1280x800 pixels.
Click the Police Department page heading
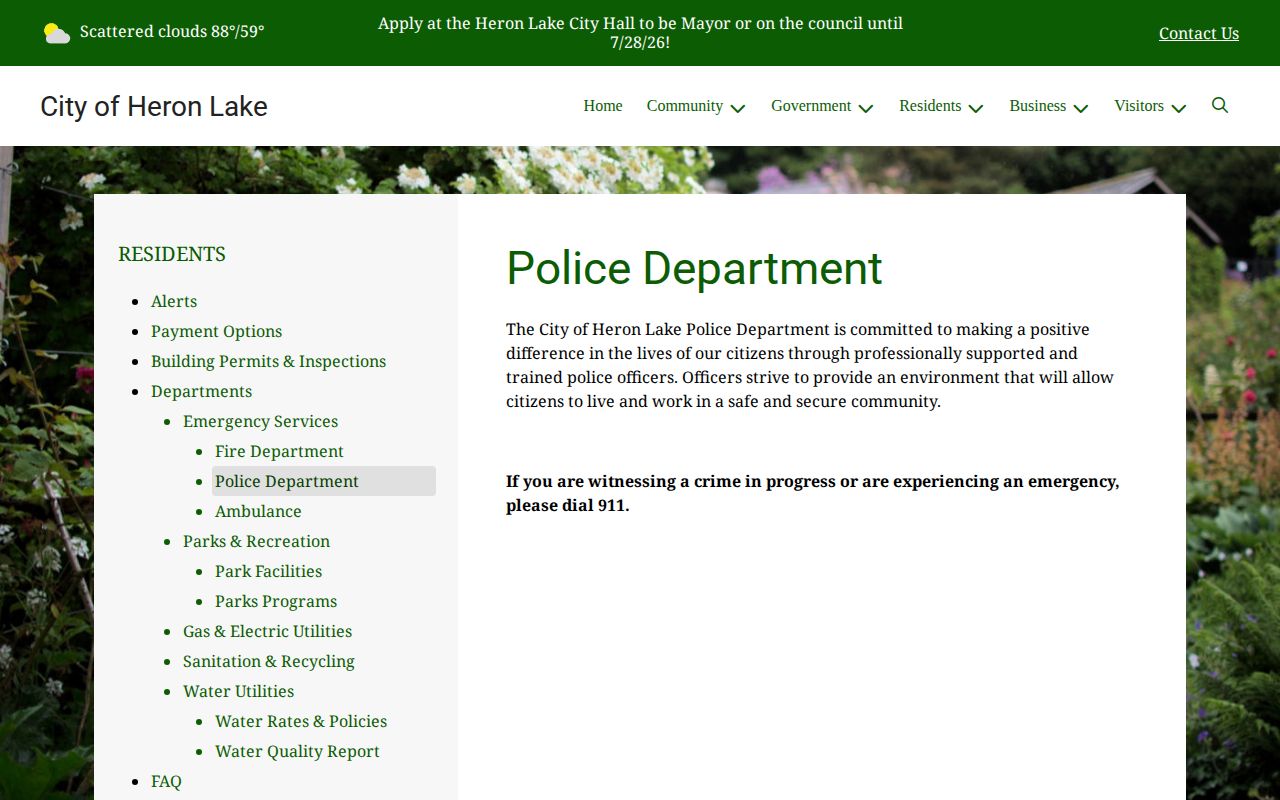click(x=694, y=268)
